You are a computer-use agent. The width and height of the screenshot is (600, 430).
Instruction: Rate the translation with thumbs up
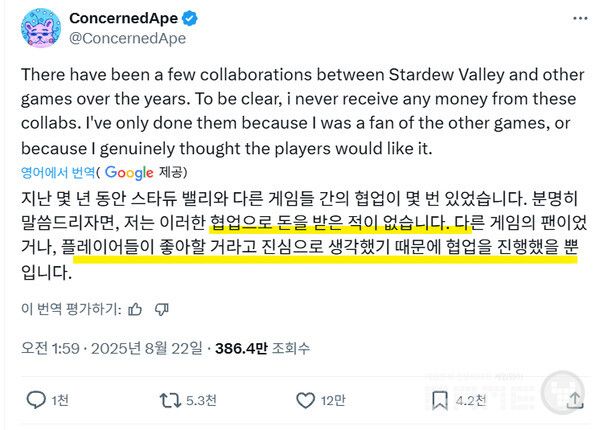coord(135,308)
